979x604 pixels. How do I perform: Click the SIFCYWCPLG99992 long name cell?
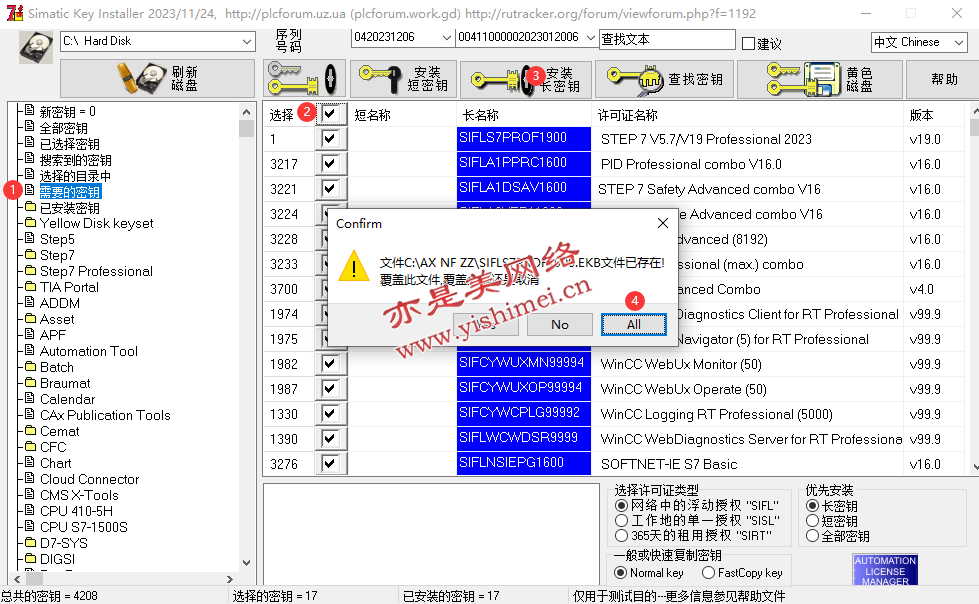tap(523, 413)
